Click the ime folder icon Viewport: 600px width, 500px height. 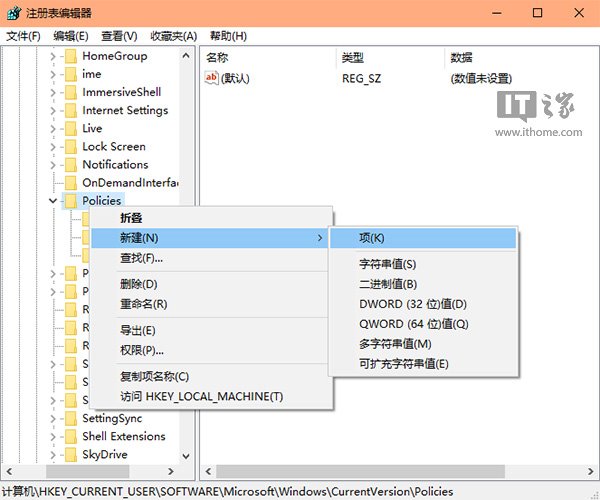(x=71, y=74)
